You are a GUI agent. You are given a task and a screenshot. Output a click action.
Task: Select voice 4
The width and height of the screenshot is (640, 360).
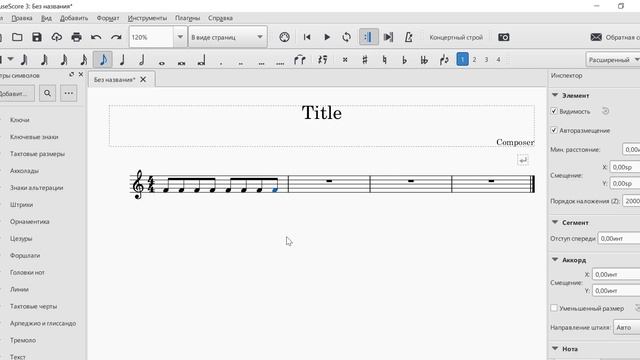point(498,60)
